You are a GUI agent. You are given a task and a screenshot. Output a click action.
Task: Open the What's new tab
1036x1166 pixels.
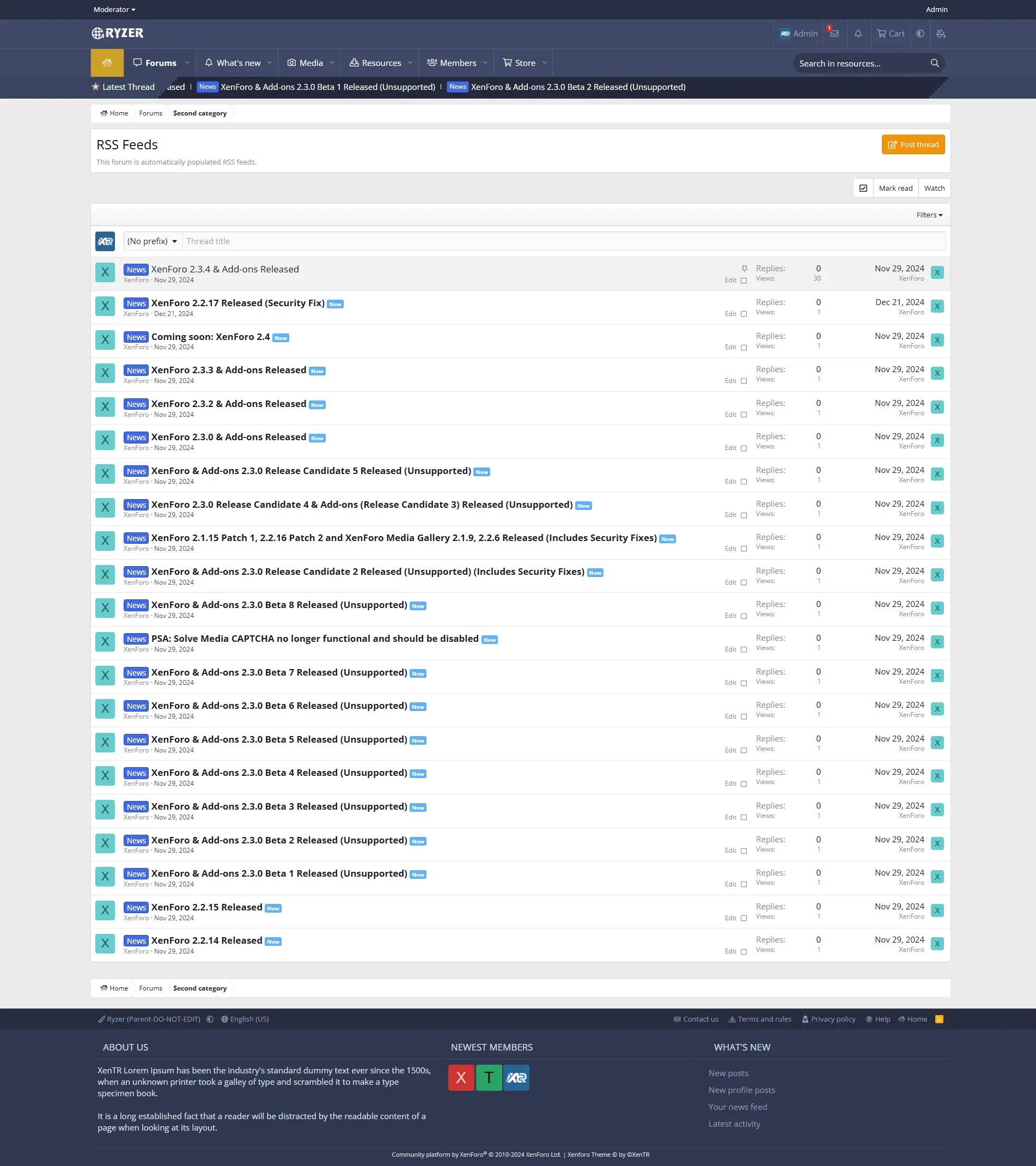pyautogui.click(x=233, y=63)
